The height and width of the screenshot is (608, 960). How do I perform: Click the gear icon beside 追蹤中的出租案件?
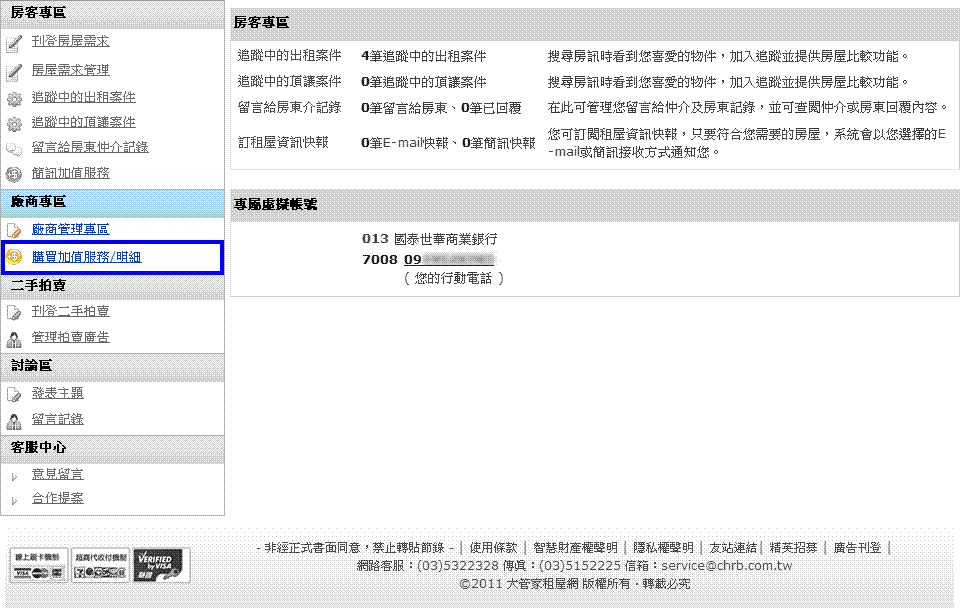(x=14, y=99)
